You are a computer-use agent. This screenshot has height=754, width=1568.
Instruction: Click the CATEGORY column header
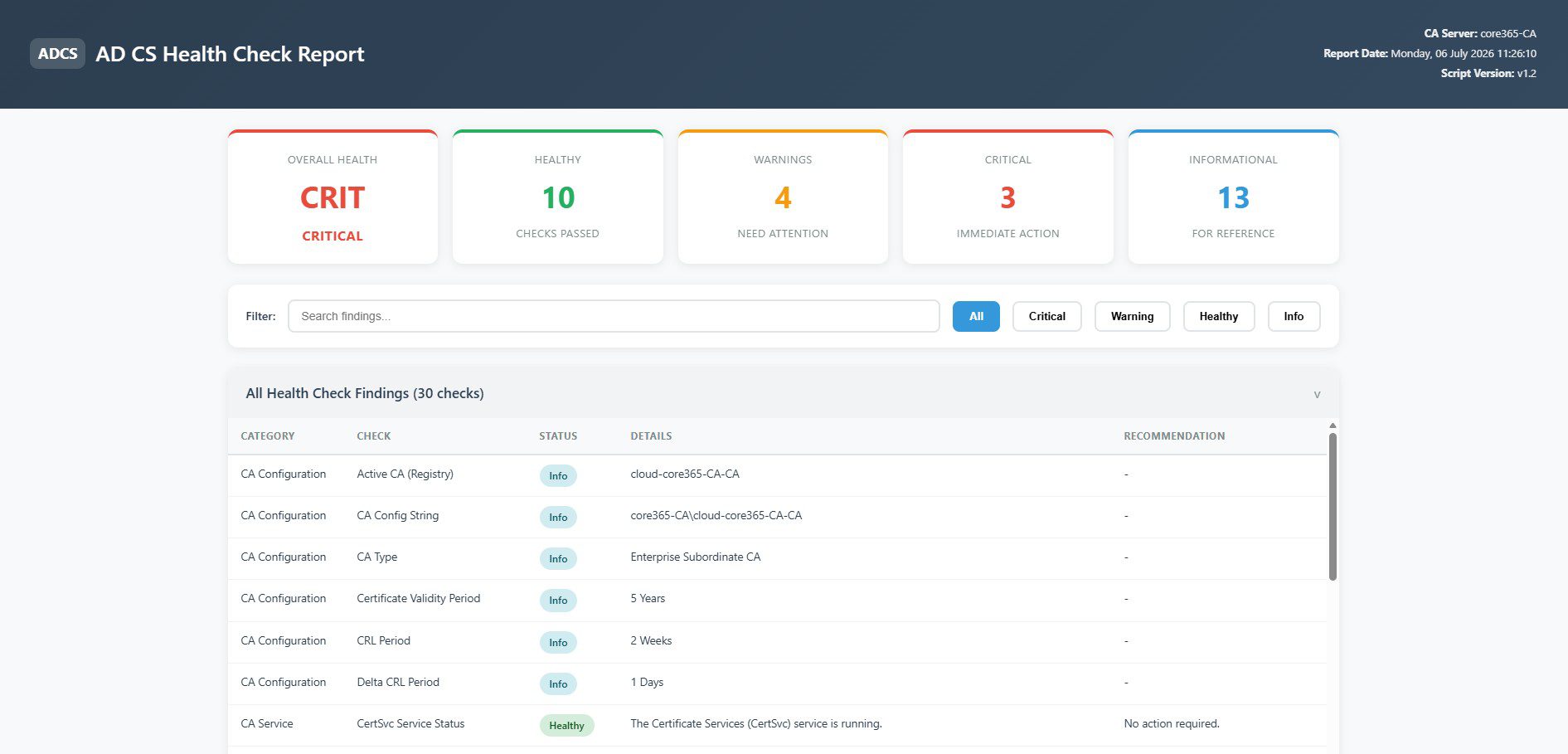tap(267, 436)
